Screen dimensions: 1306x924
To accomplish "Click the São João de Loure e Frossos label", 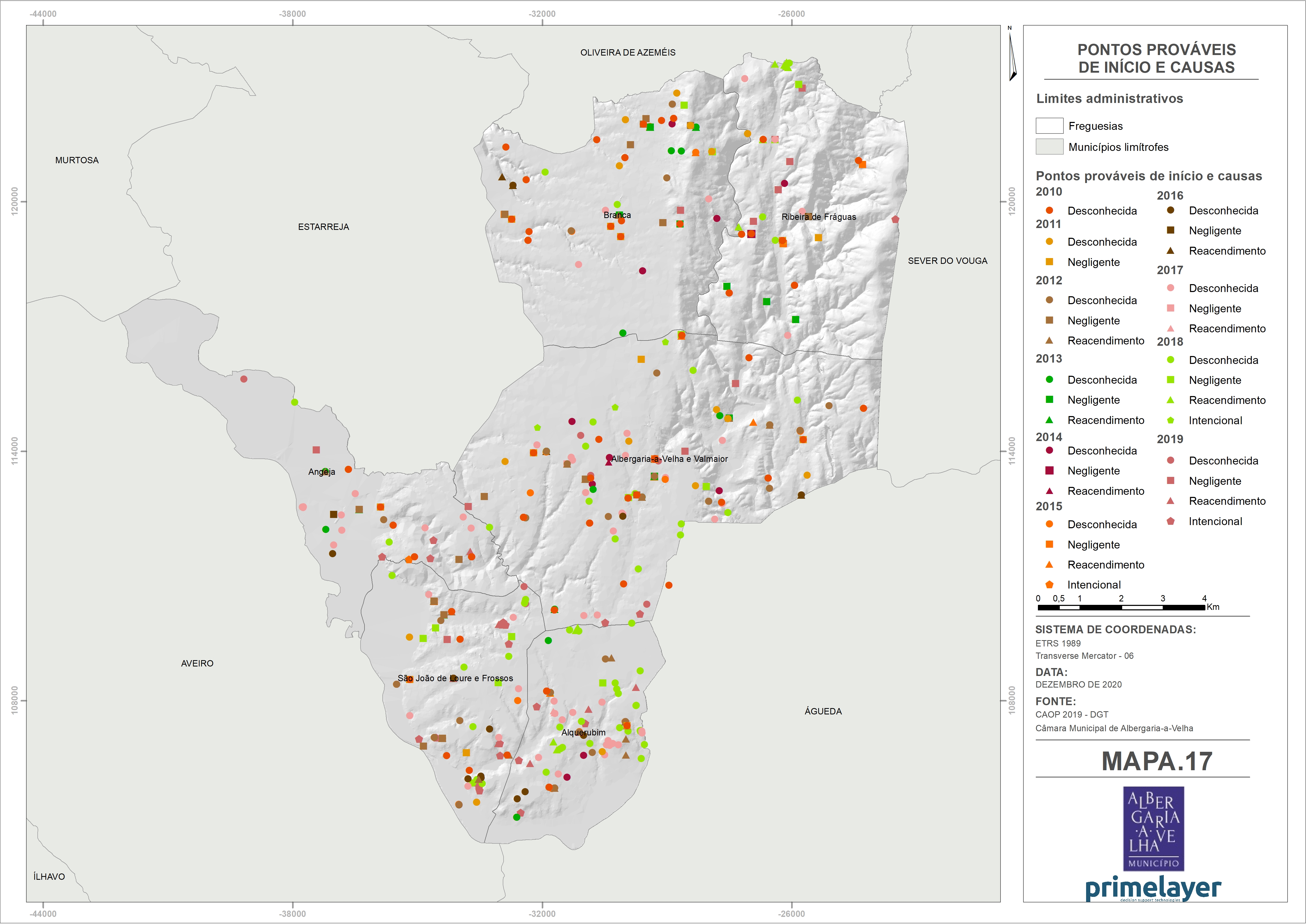I will point(455,678).
